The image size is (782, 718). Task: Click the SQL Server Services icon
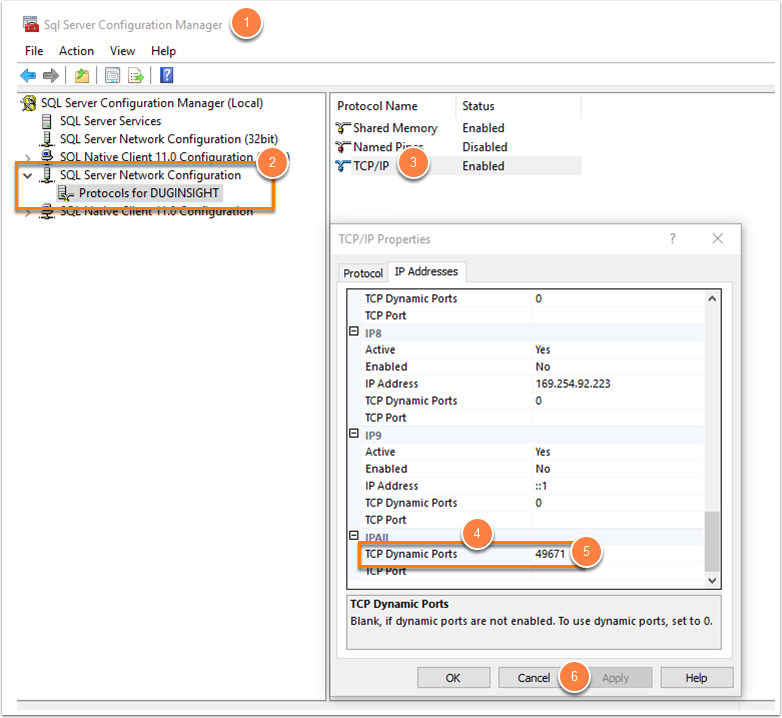(46, 121)
